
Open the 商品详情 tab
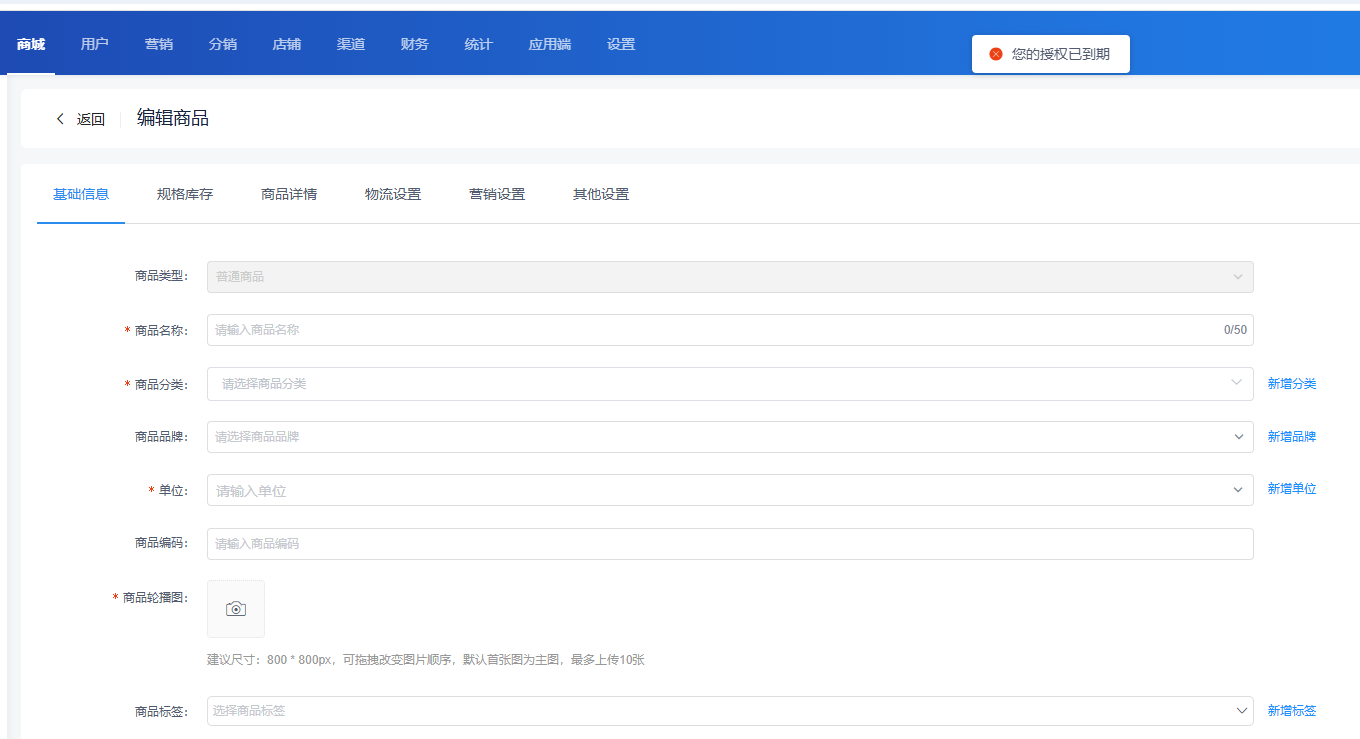coord(289,194)
